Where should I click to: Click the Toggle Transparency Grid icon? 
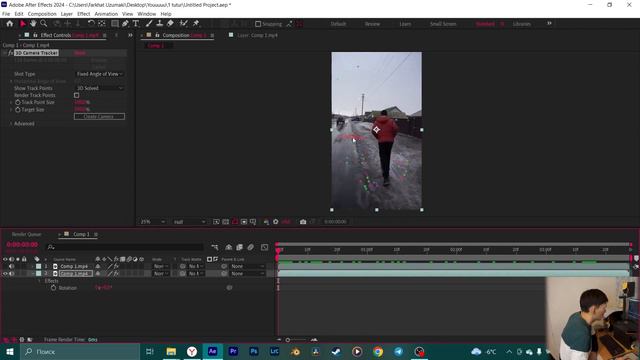tap(225, 222)
